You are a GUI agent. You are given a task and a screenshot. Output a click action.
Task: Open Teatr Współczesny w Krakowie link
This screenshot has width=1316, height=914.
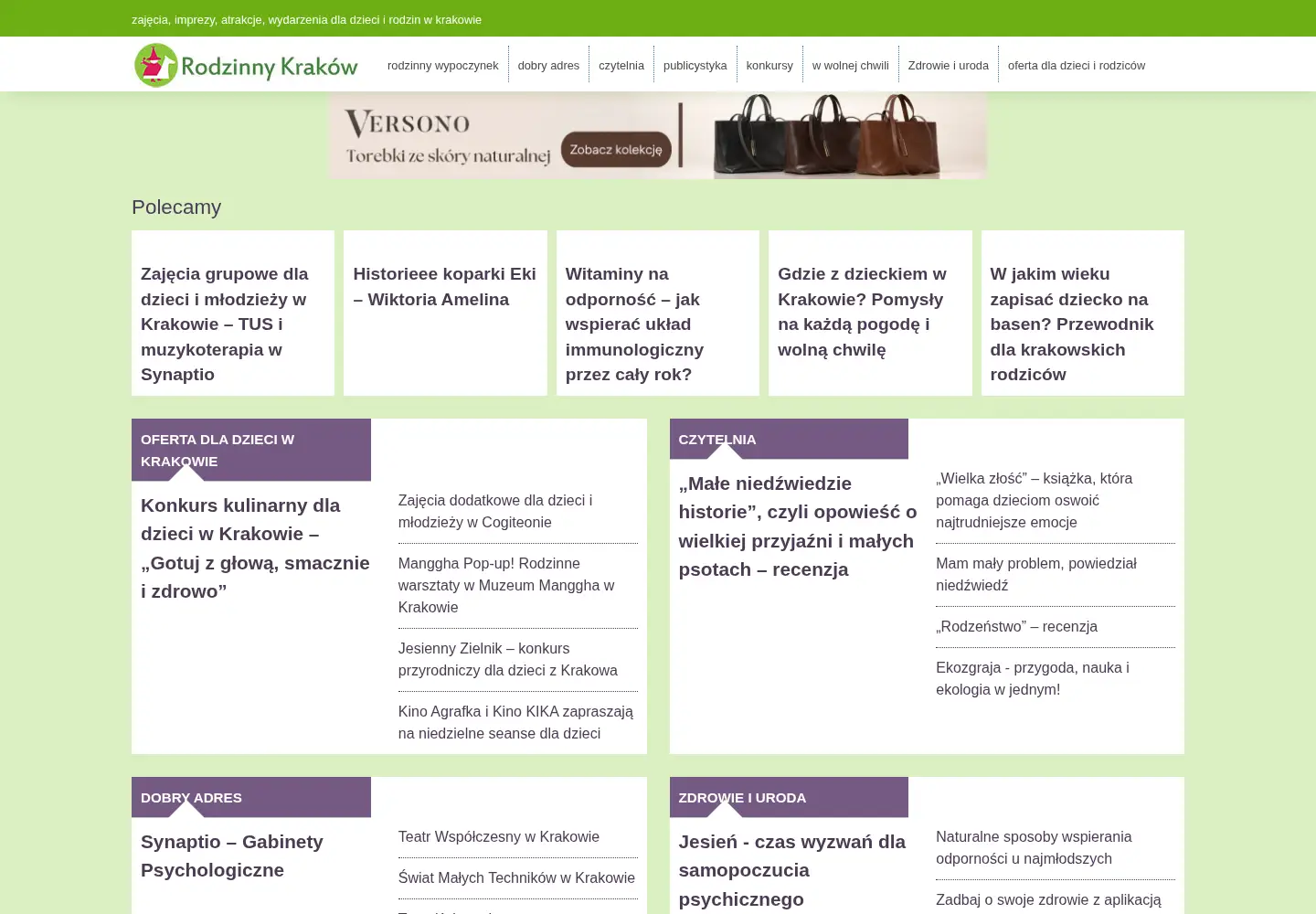(499, 836)
